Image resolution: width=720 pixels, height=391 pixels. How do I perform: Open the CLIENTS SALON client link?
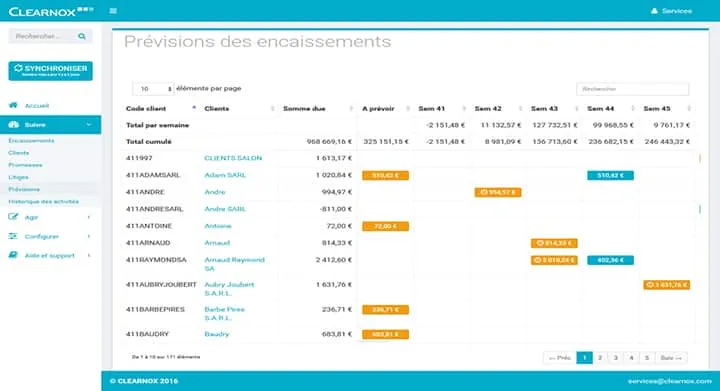(233, 158)
